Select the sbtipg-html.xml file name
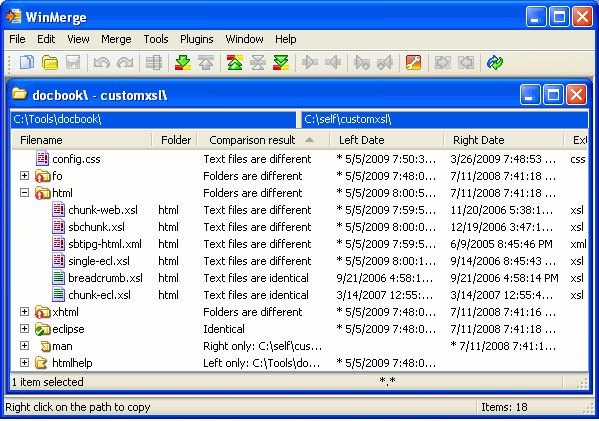The image size is (599, 421). pos(105,244)
